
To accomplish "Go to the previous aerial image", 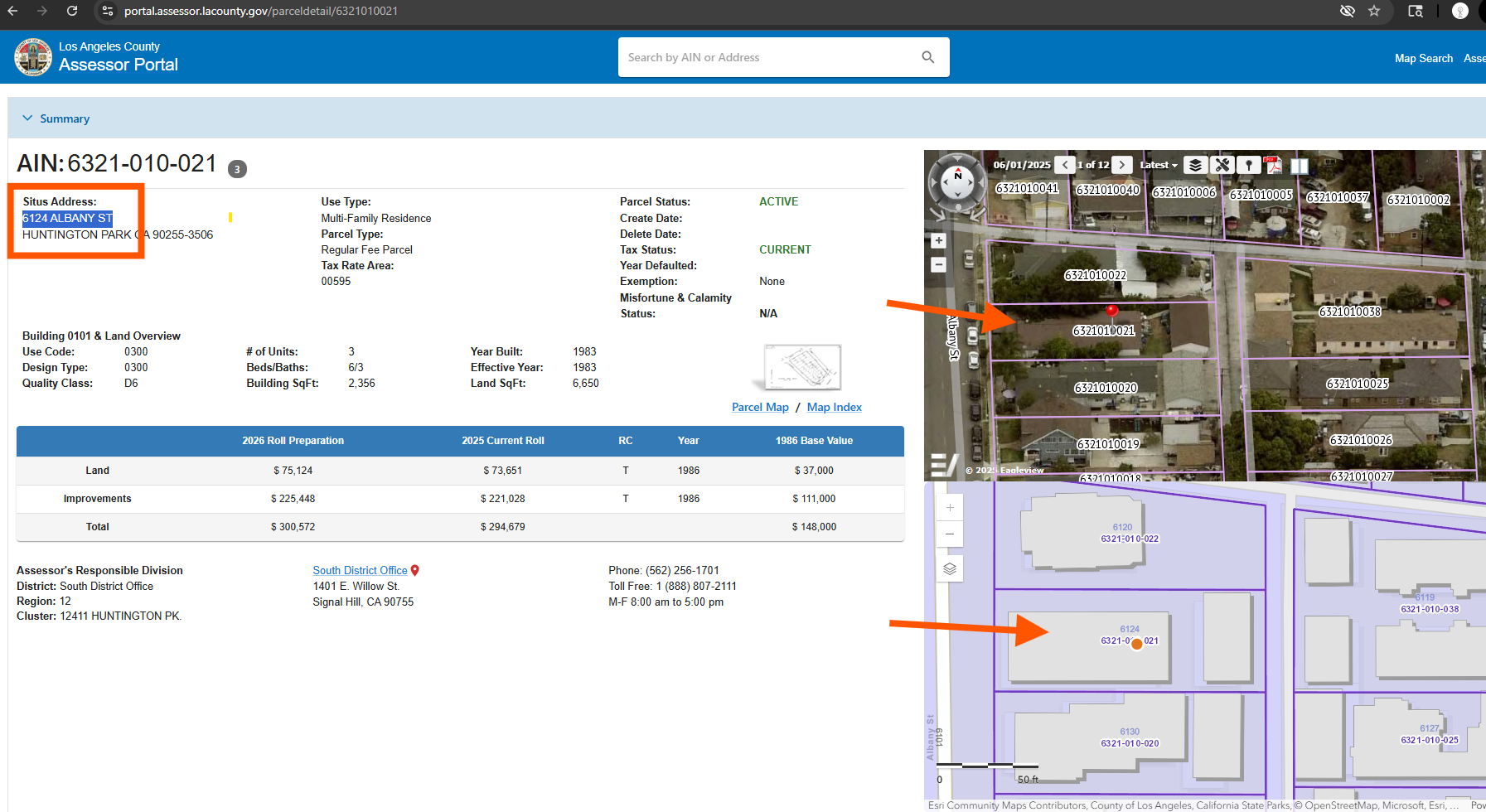I will [x=1066, y=165].
